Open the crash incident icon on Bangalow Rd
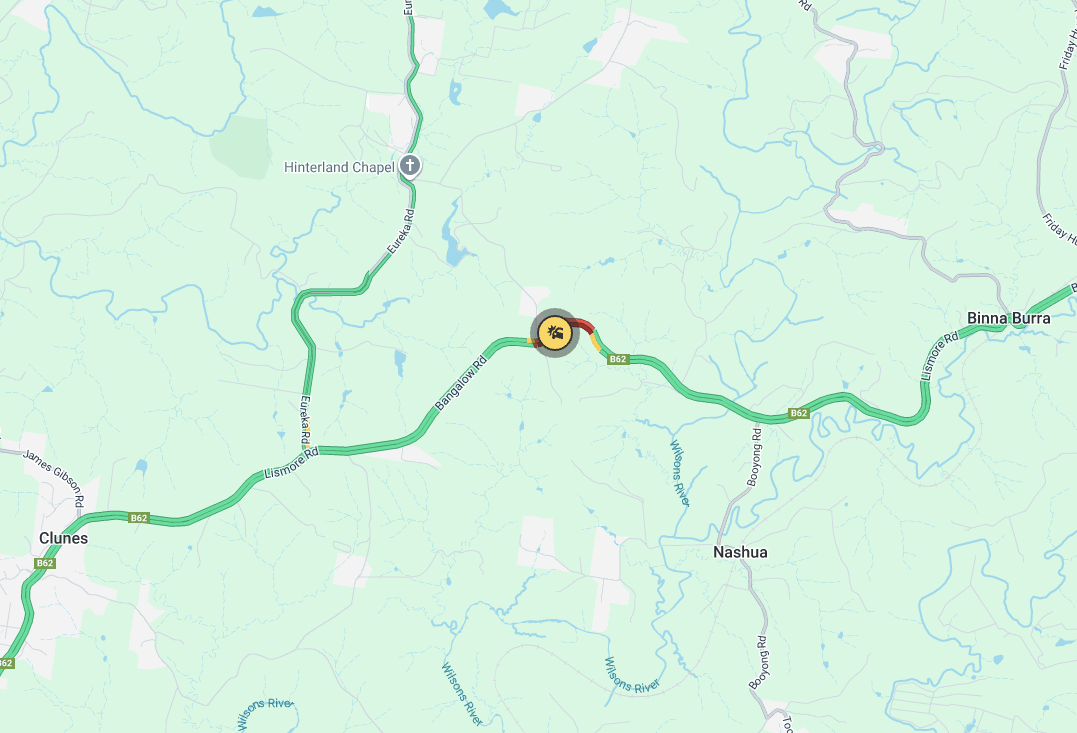The height and width of the screenshot is (733, 1077). pos(555,333)
